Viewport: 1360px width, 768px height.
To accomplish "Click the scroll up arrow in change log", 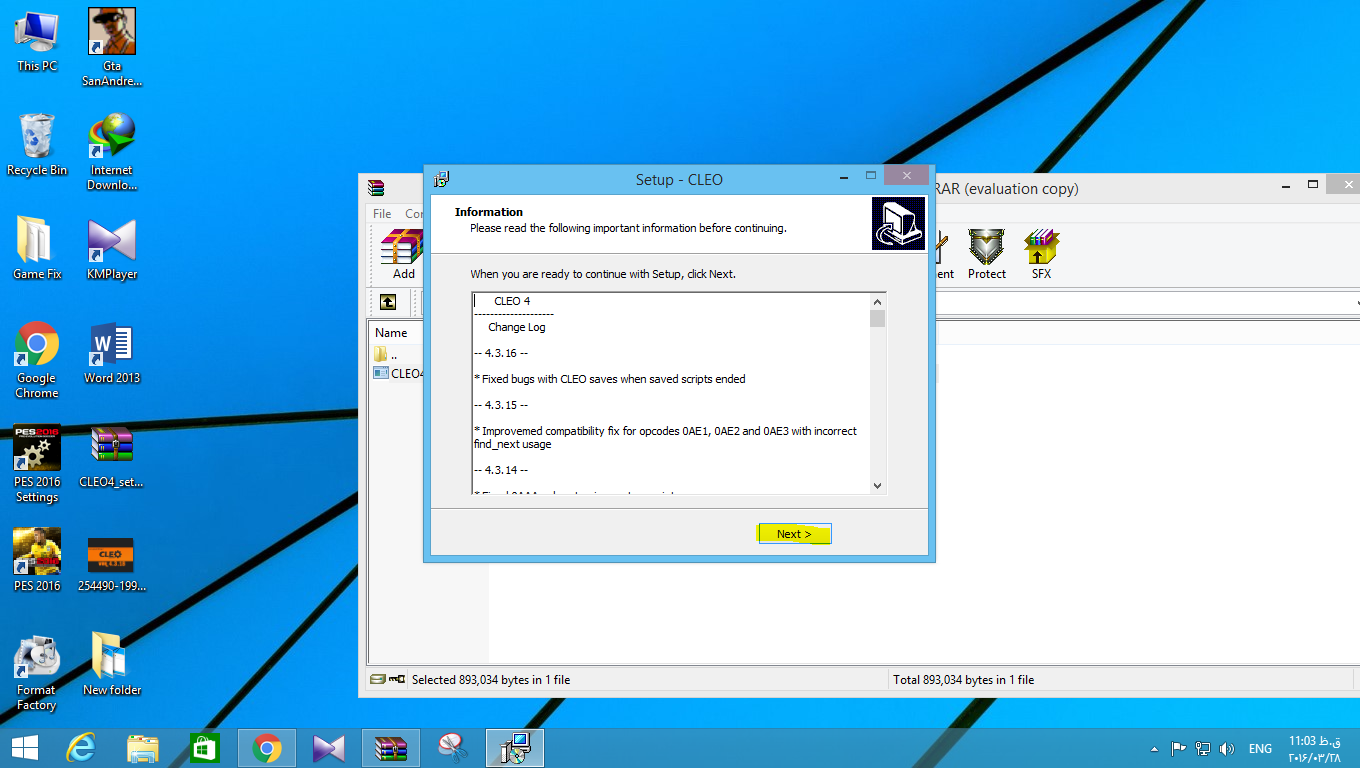I will click(x=877, y=302).
